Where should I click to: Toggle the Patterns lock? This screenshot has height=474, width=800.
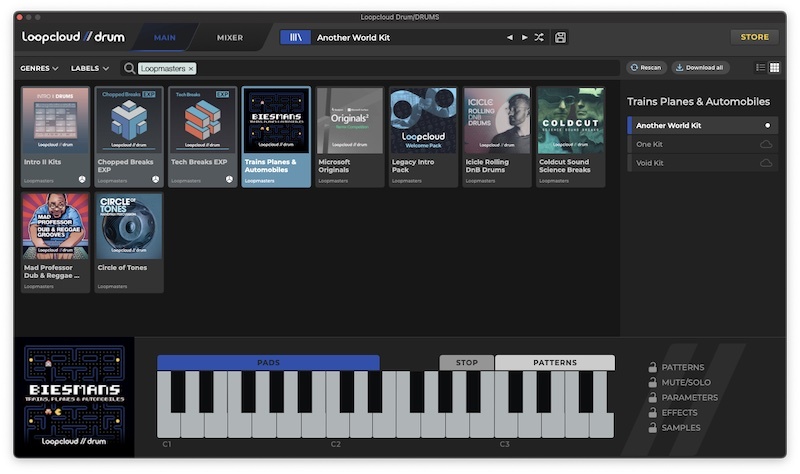click(652, 367)
